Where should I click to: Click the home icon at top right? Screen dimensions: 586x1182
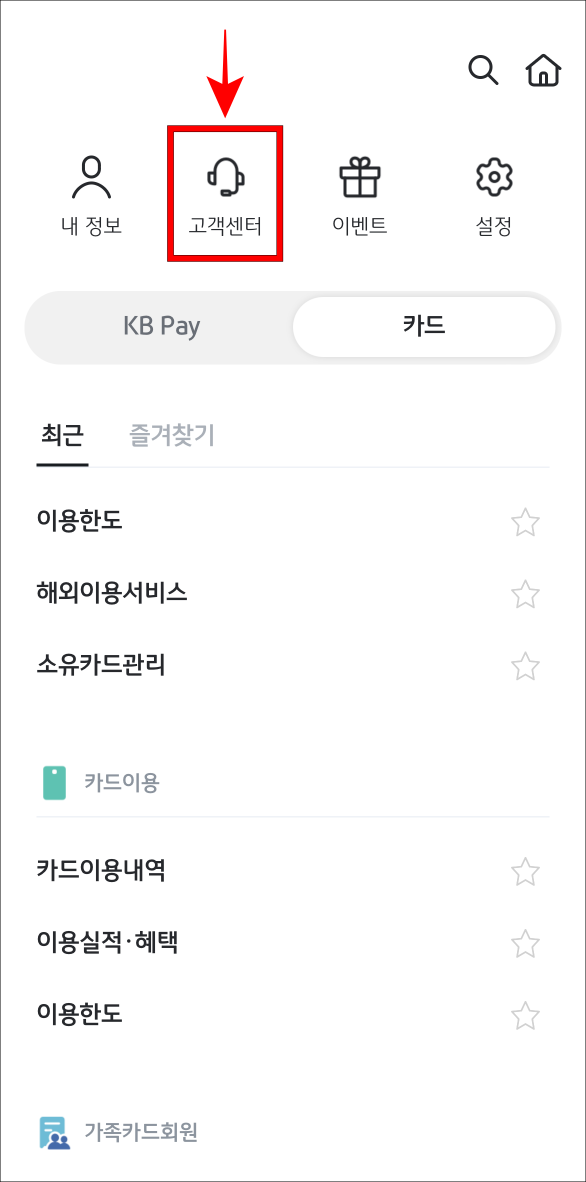(542, 70)
